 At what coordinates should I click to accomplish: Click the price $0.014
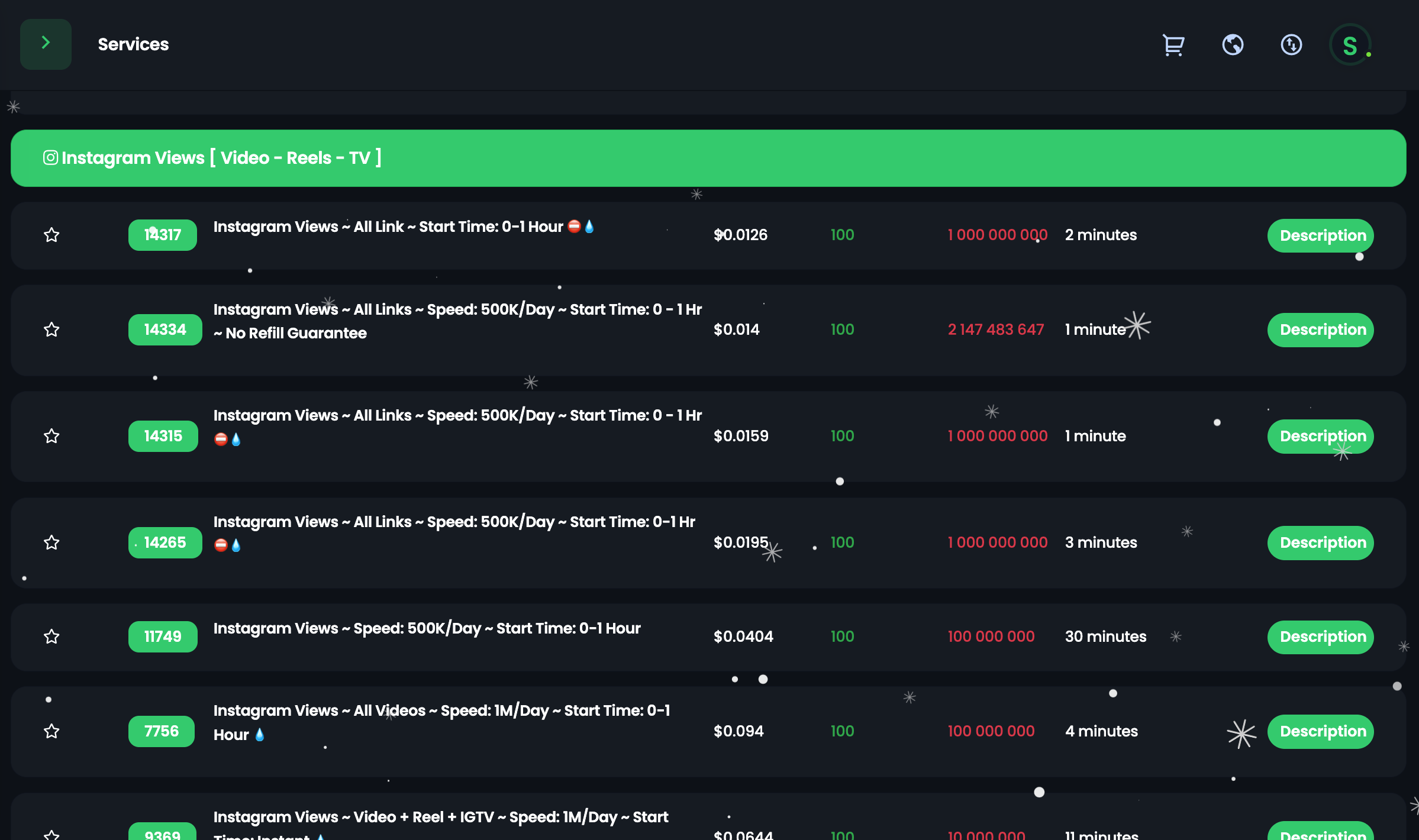pyautogui.click(x=736, y=329)
